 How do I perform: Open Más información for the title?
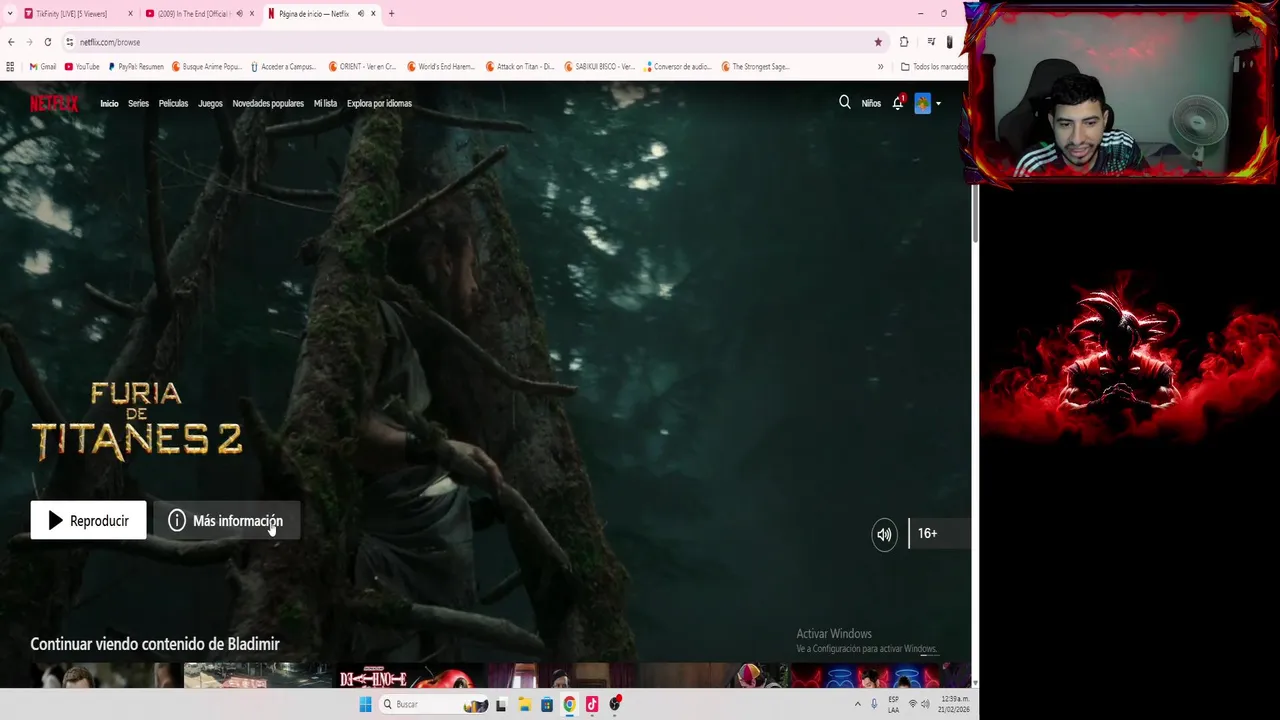[x=226, y=520]
